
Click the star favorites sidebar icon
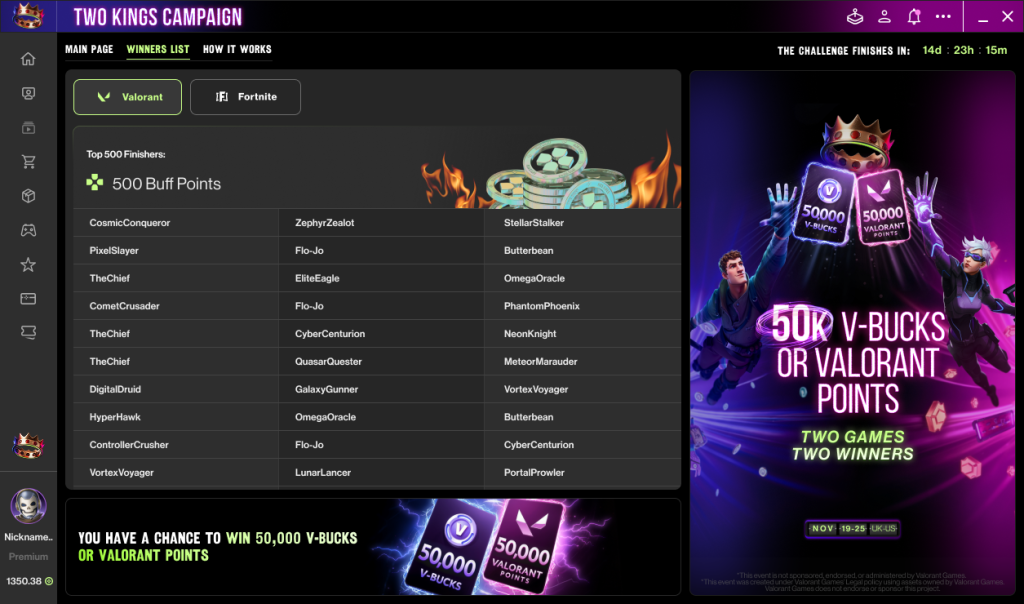pos(28,265)
